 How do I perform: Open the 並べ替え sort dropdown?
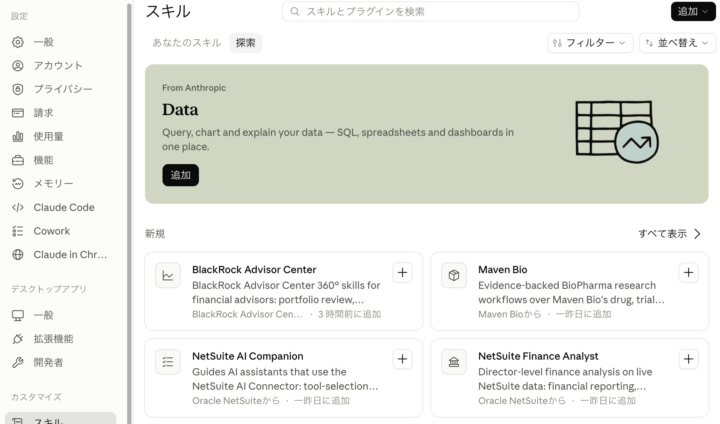(x=677, y=43)
